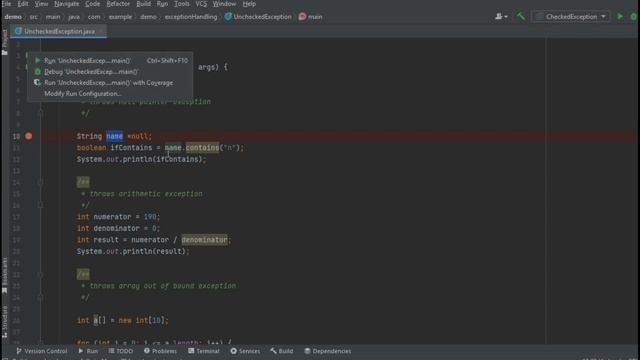Click the toolbar Debug bug icon
This screenshot has height=360, width=640.
pos(633,17)
